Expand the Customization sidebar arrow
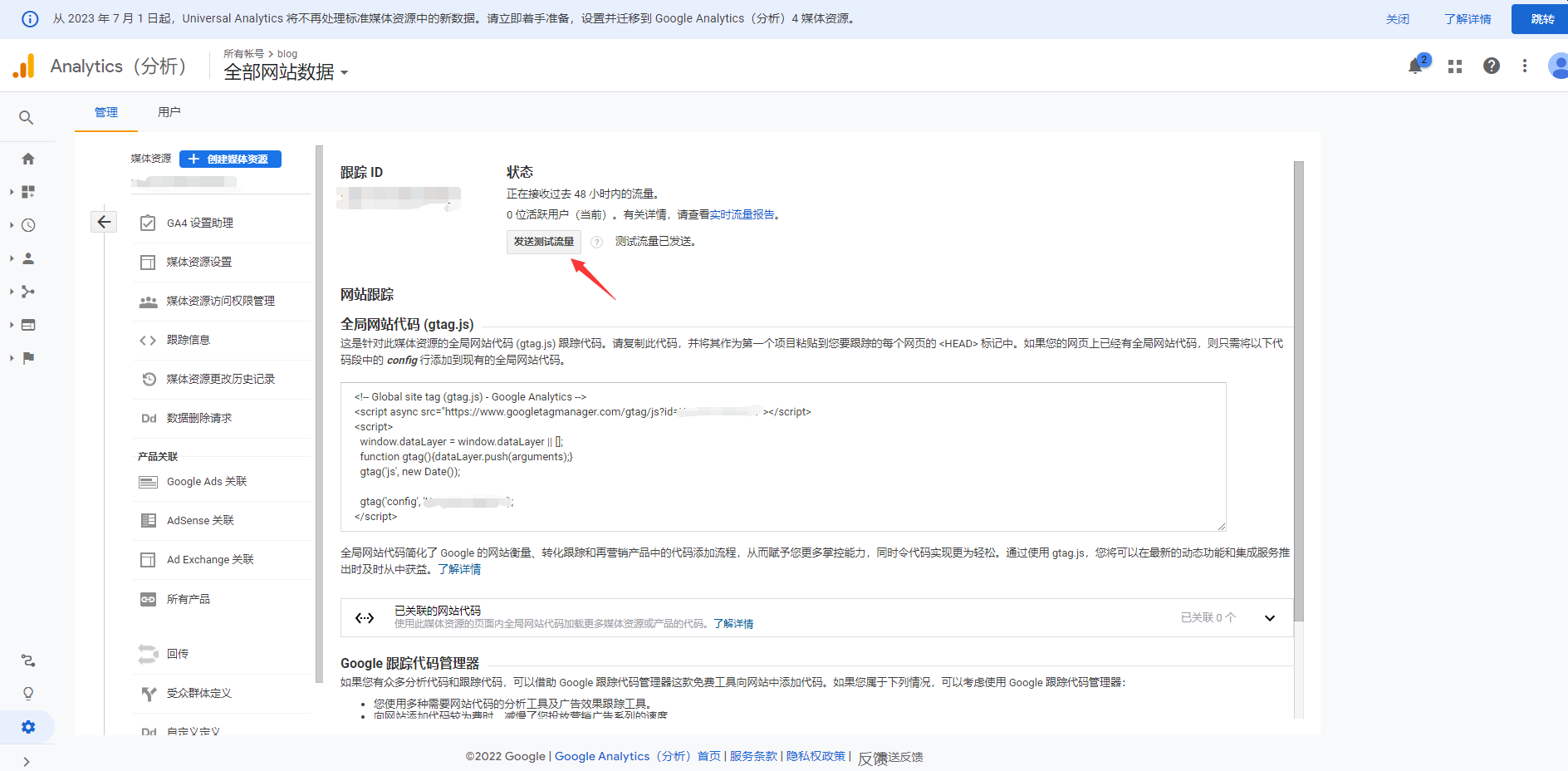This screenshot has height=771, width=1568. tap(12, 192)
